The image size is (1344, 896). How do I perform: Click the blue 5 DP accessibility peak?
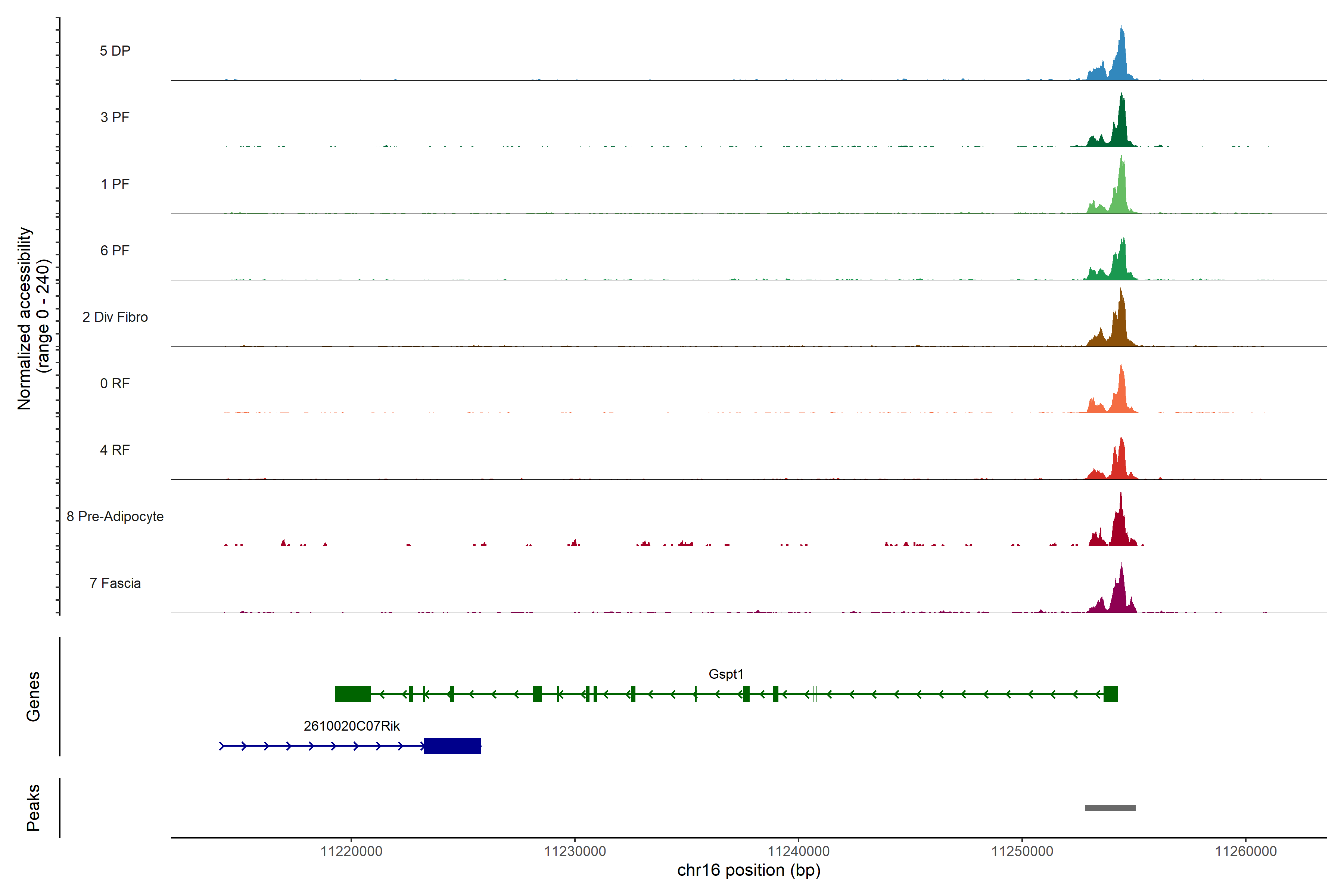click(1121, 63)
